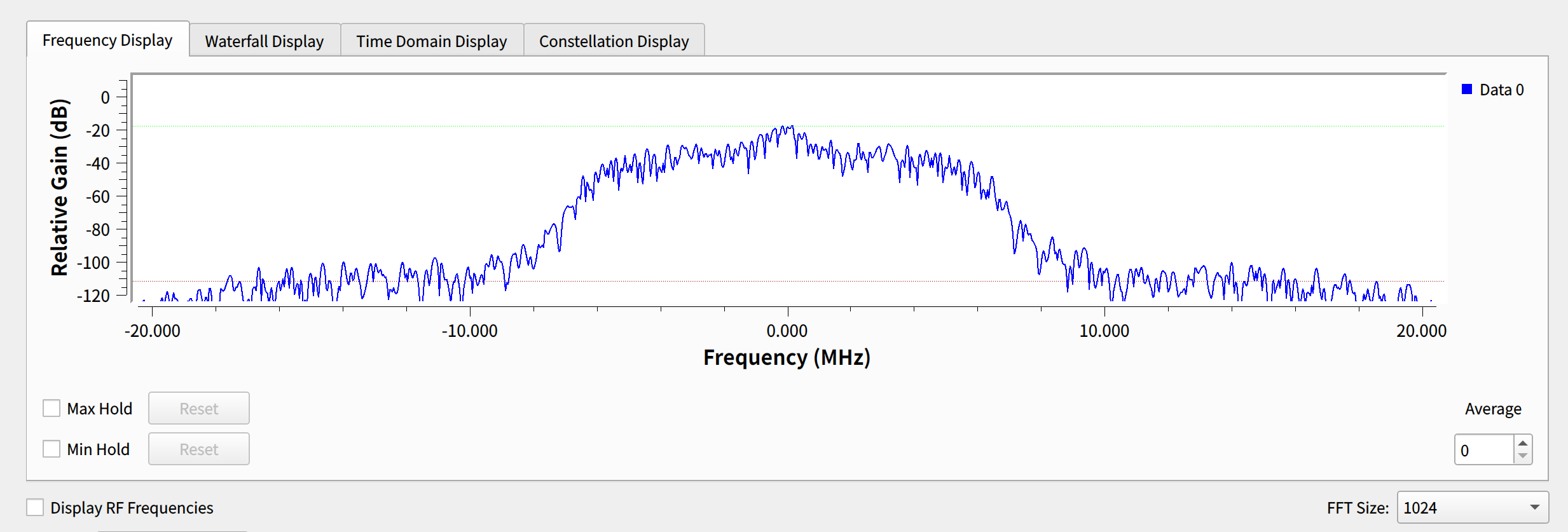Switch to the Waterfall Display tab

264,41
